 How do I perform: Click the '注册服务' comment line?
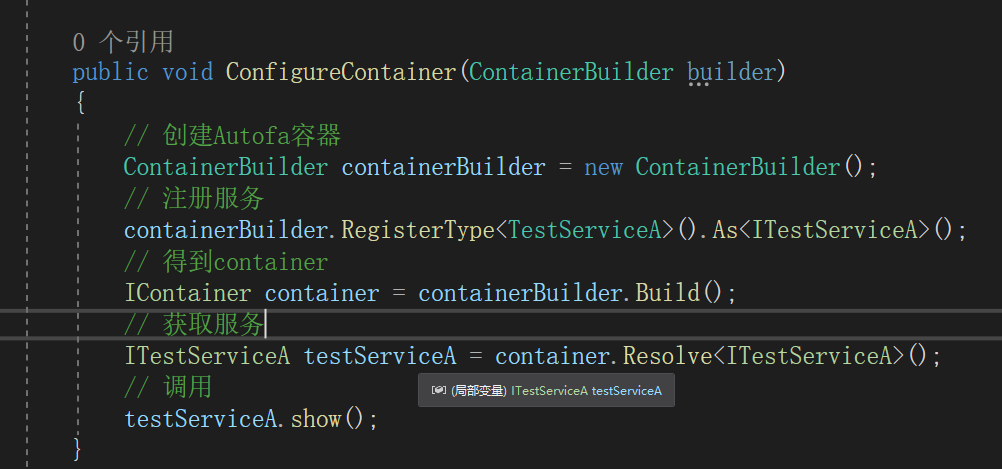pos(194,198)
